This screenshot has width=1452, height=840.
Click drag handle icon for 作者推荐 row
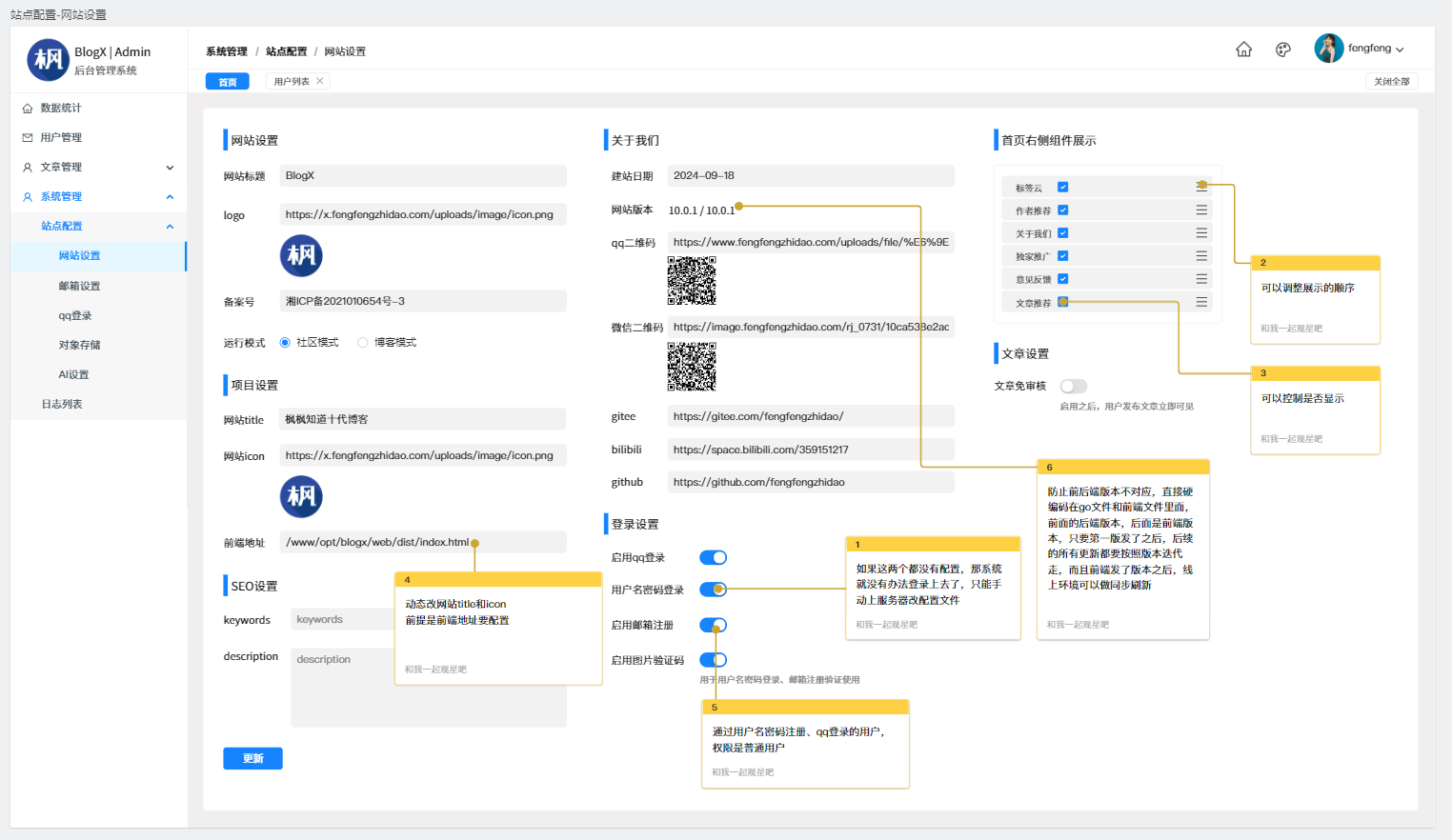[x=1201, y=210]
